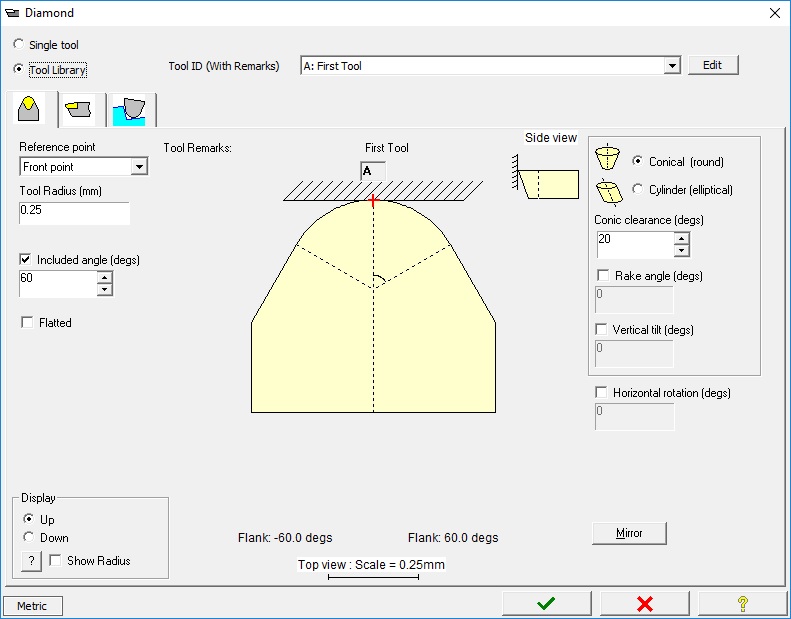
Task: Click the 'Flank: 60.0 degs' text
Action: coord(453,538)
